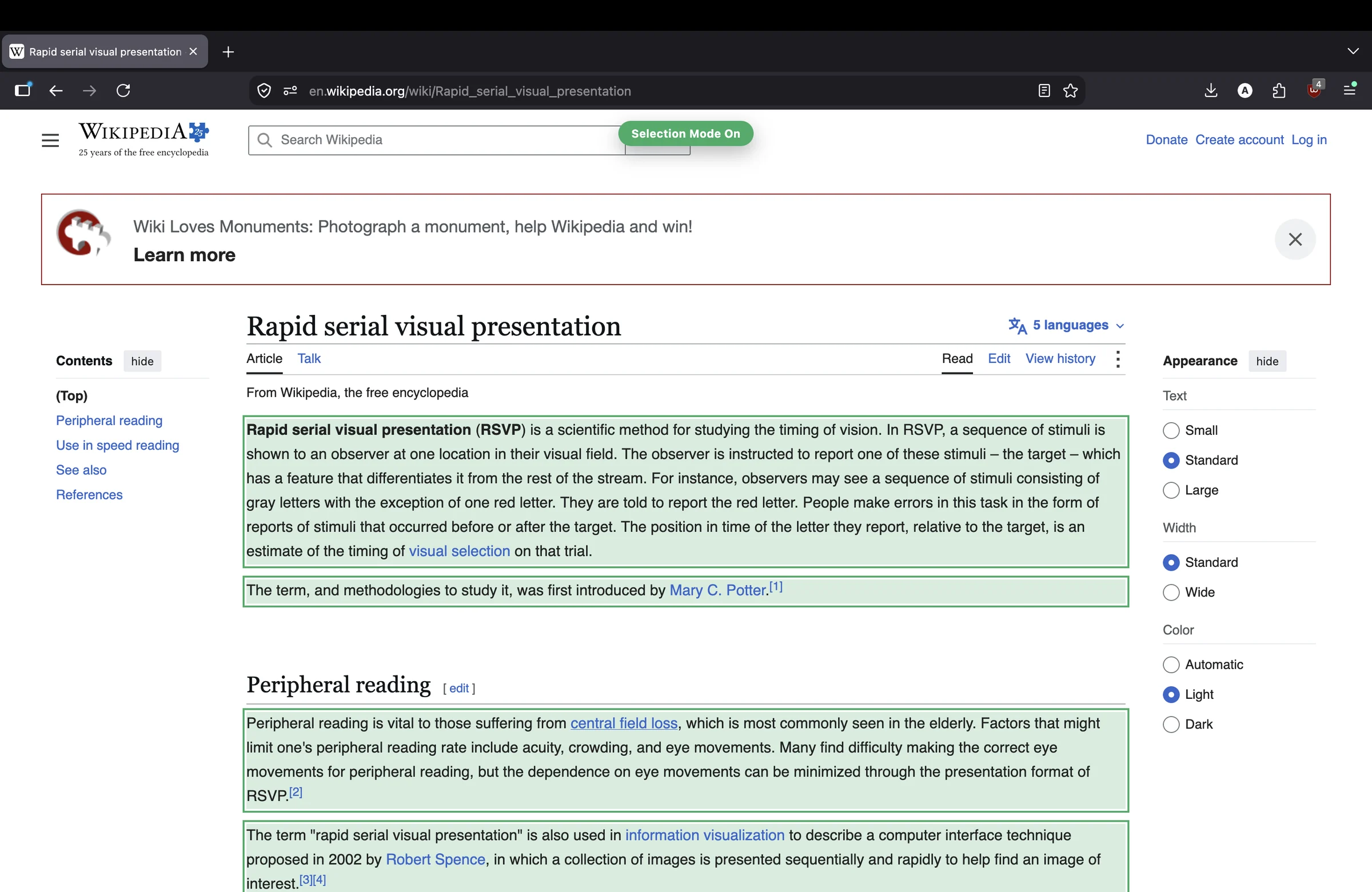Image resolution: width=1372 pixels, height=892 pixels.
Task: Hide the Contents sidebar
Action: point(142,361)
